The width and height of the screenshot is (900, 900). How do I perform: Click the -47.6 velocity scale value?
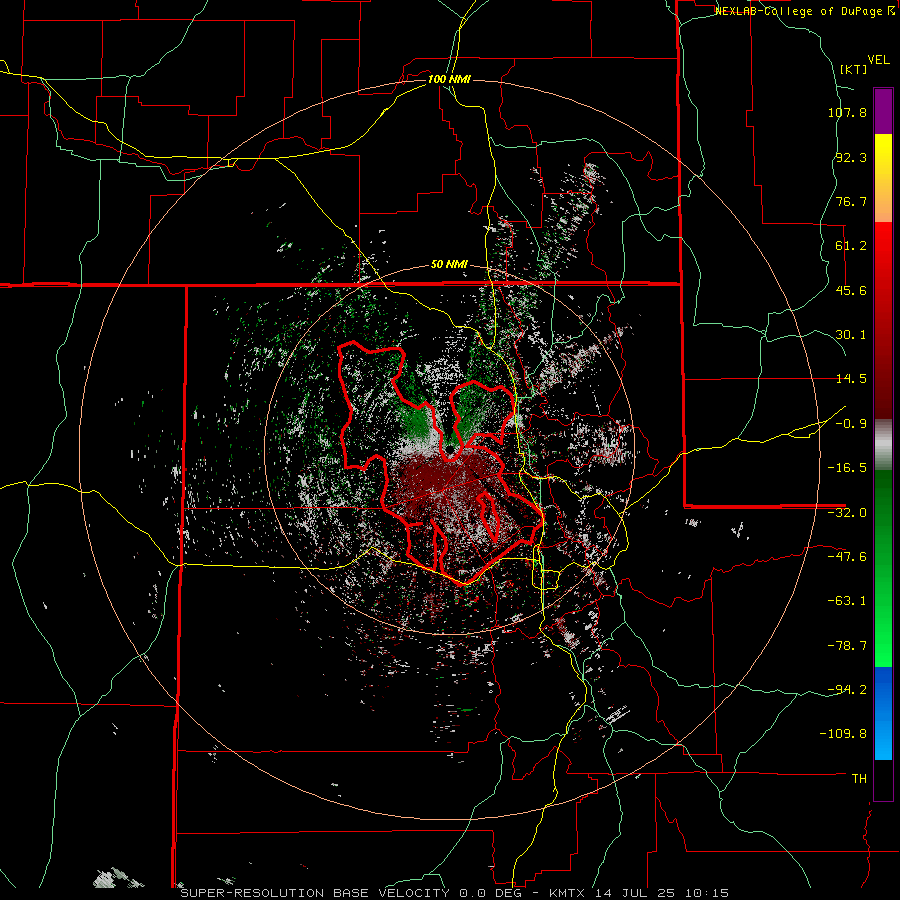tap(847, 557)
